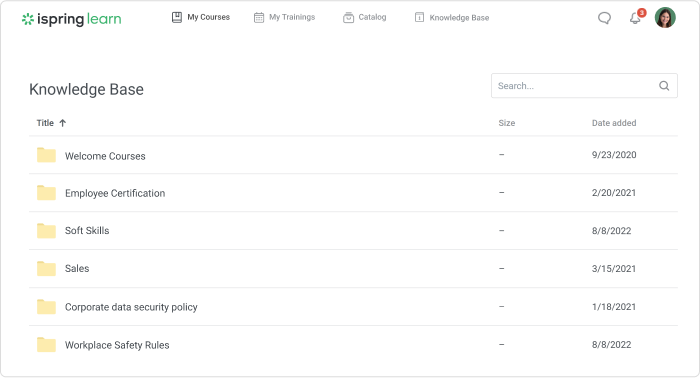Click the iSpring Learn logo

71,19
